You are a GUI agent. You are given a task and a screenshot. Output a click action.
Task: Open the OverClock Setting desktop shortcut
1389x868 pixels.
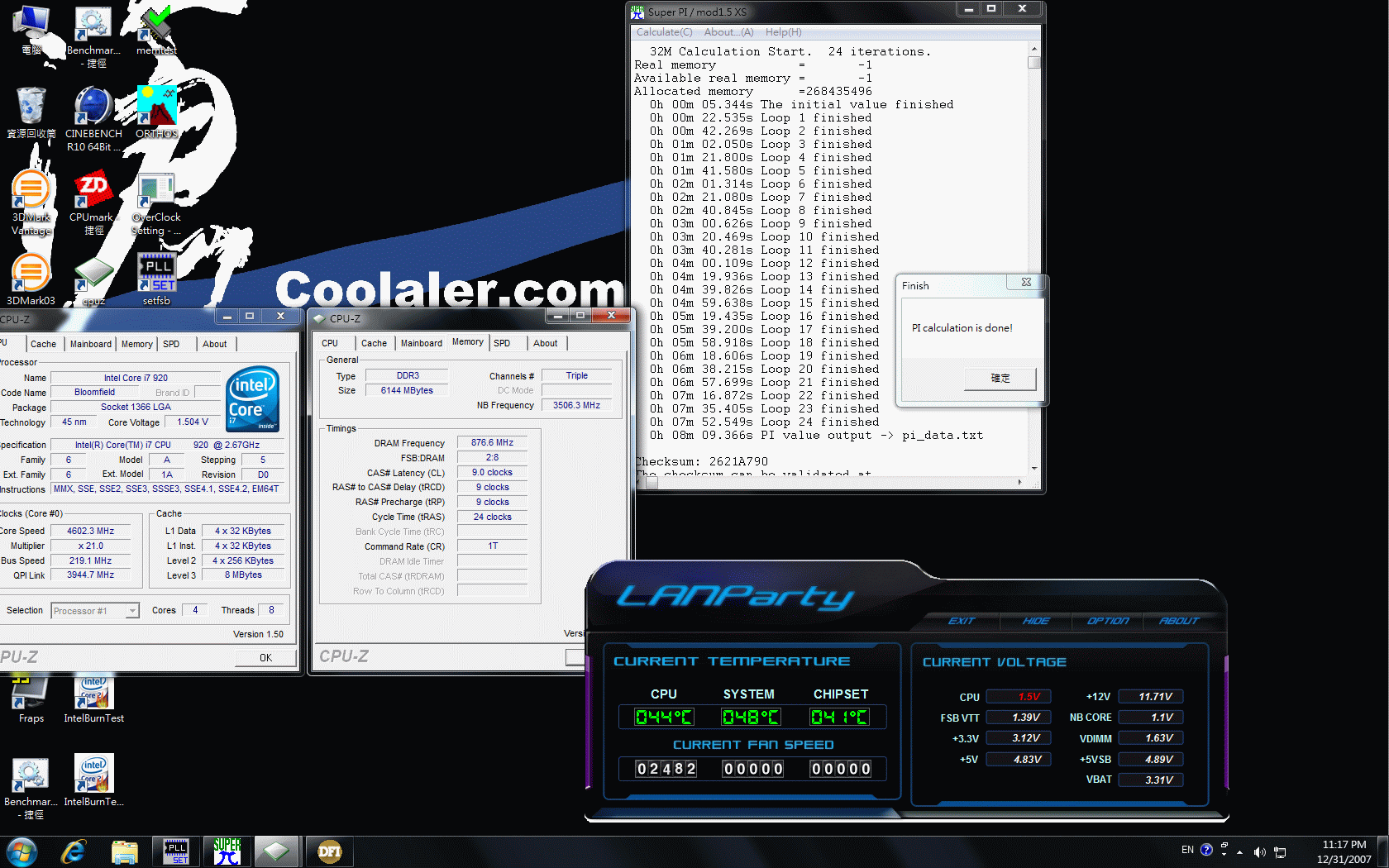156,203
